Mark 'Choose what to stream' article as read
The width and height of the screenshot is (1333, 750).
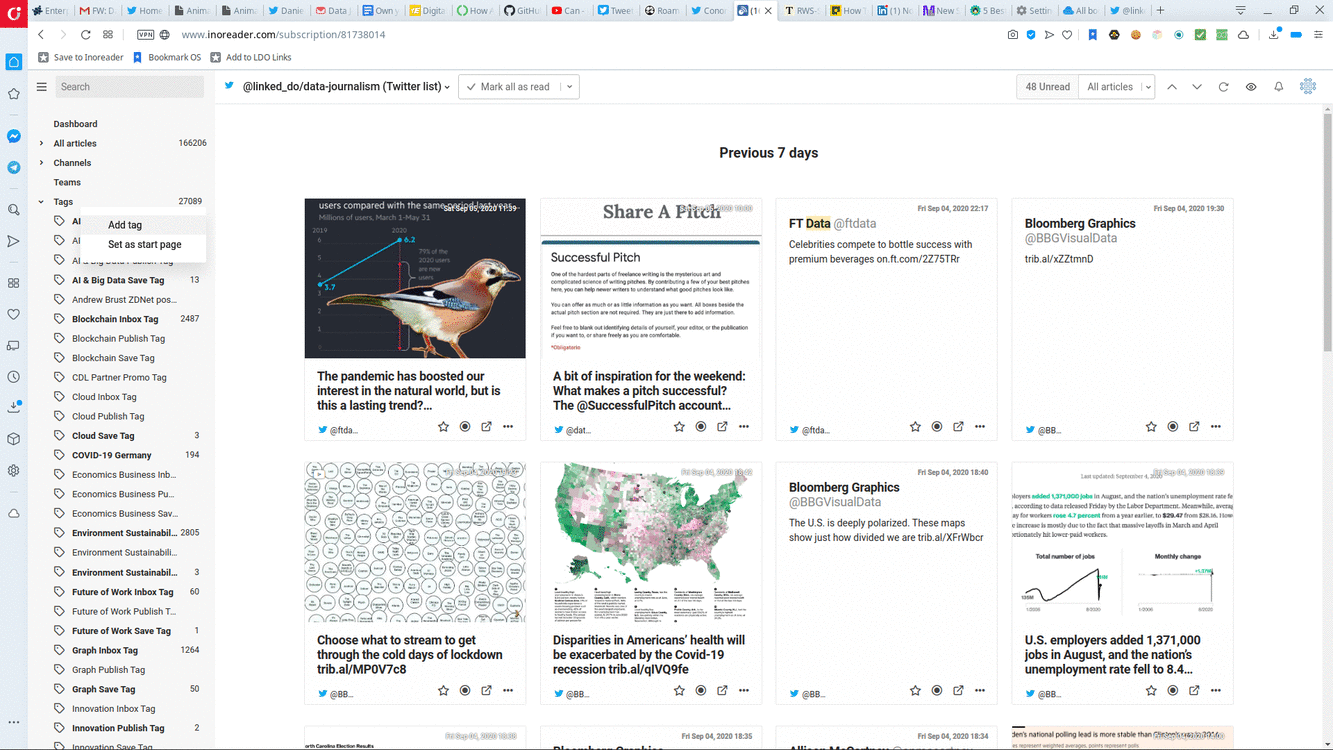tap(465, 691)
